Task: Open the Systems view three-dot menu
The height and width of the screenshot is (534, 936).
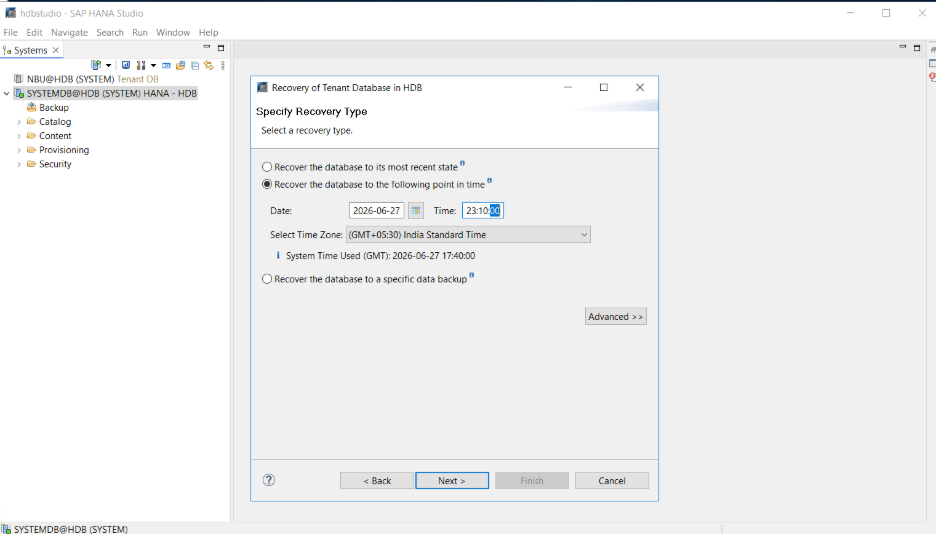Action: tap(223, 65)
